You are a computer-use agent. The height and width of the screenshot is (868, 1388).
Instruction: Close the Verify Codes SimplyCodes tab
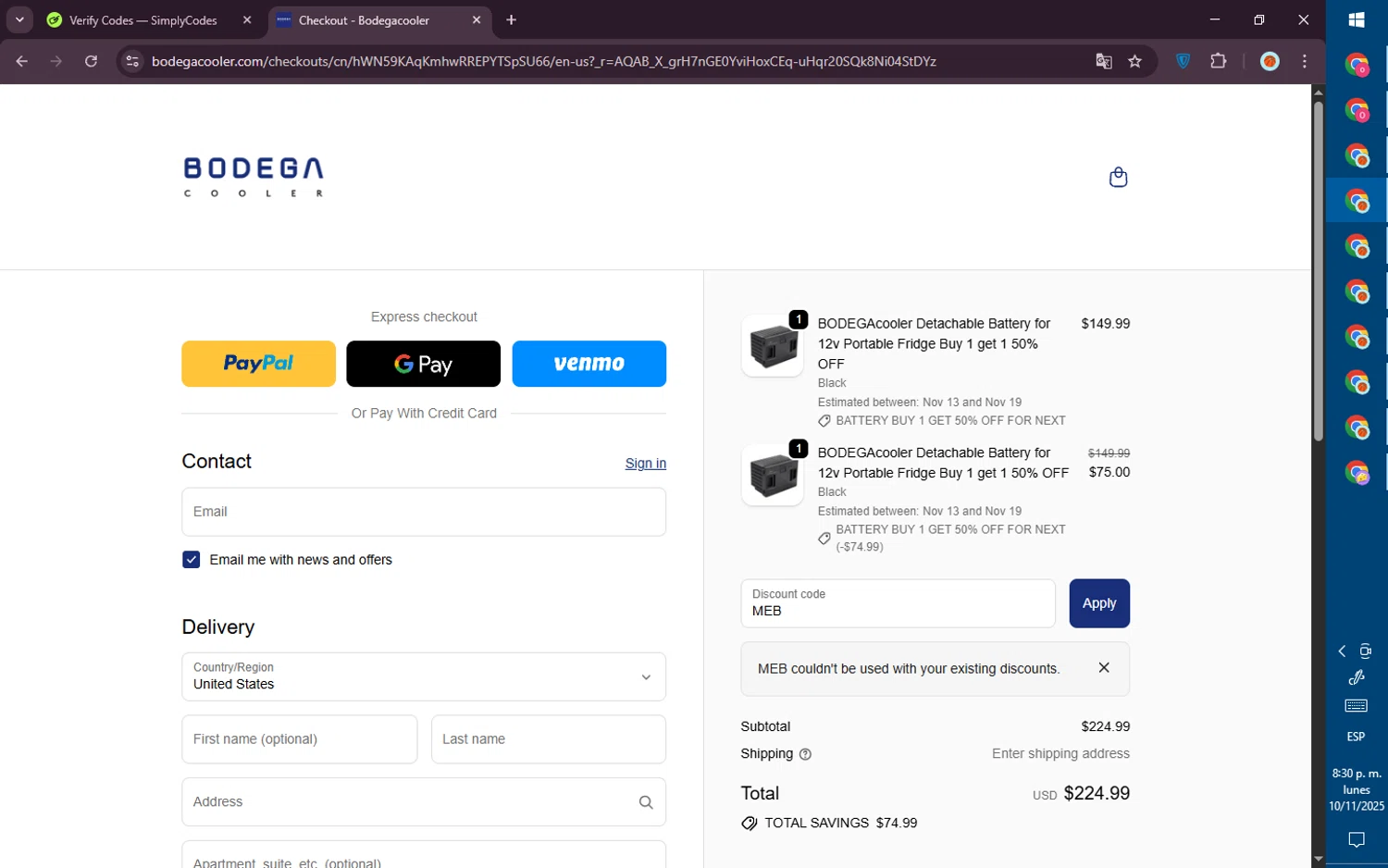(247, 19)
